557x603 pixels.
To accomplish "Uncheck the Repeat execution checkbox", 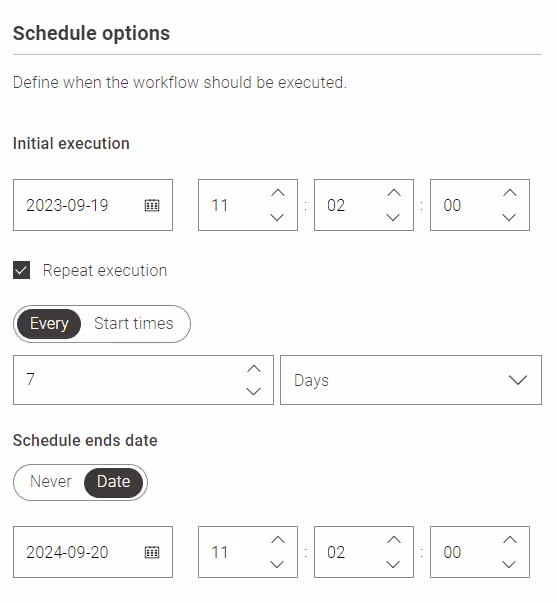I will pos(22,270).
